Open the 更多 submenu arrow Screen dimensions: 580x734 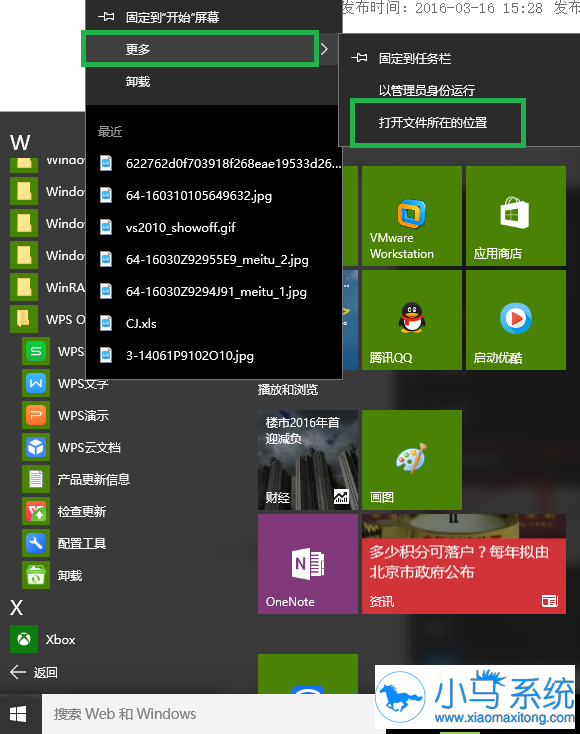324,49
